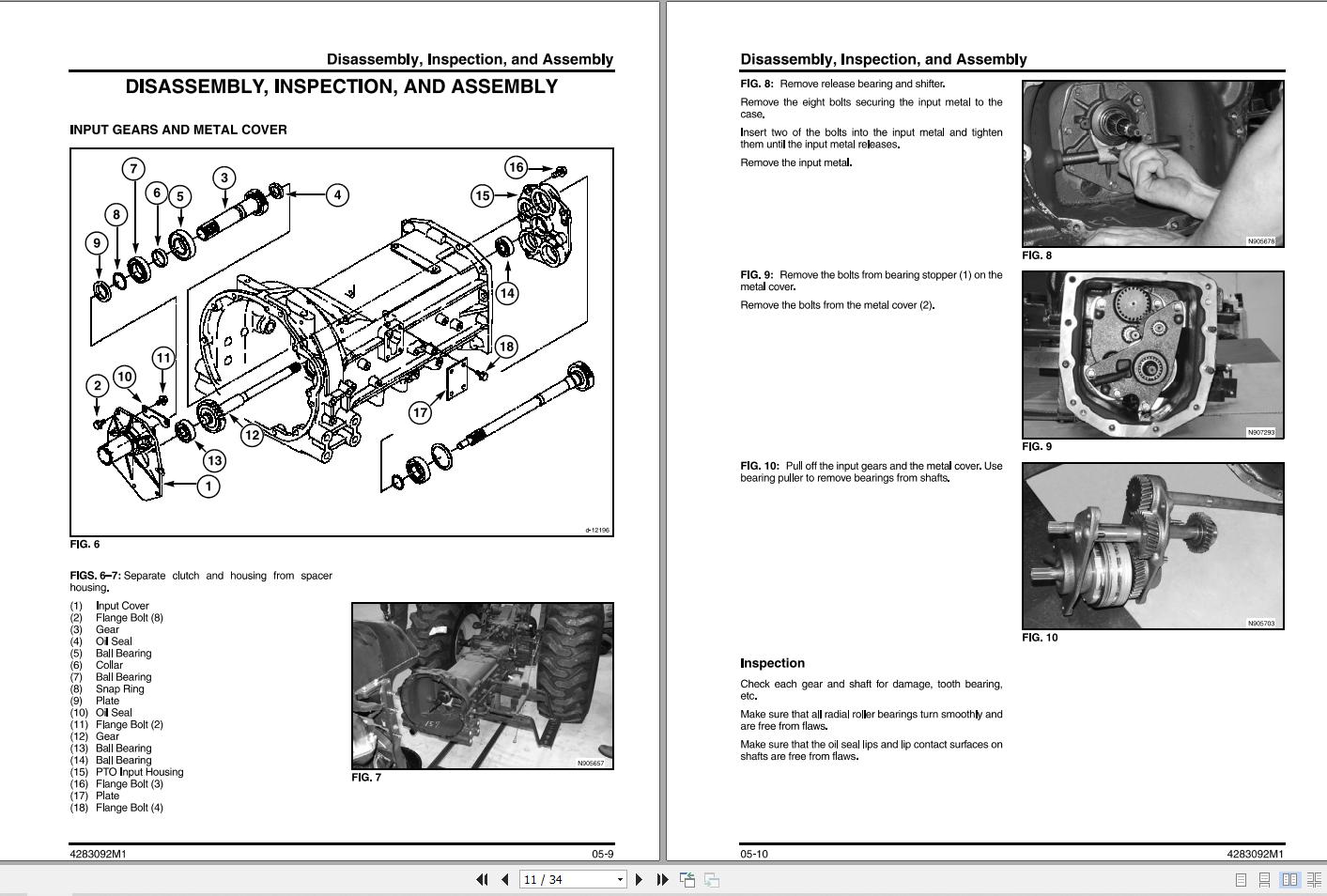Select continuous facing pages layout
The height and width of the screenshot is (896, 1327).
(1313, 880)
